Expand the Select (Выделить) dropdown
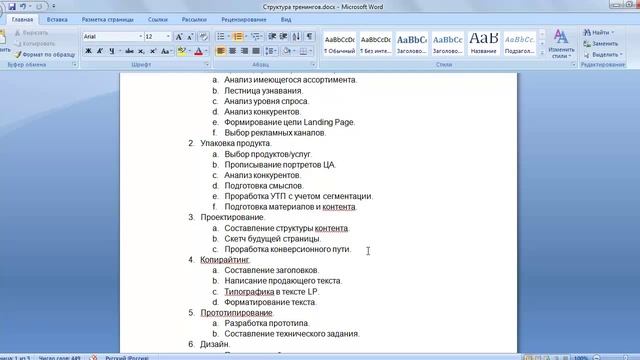The height and width of the screenshot is (360, 640). (x=621, y=54)
